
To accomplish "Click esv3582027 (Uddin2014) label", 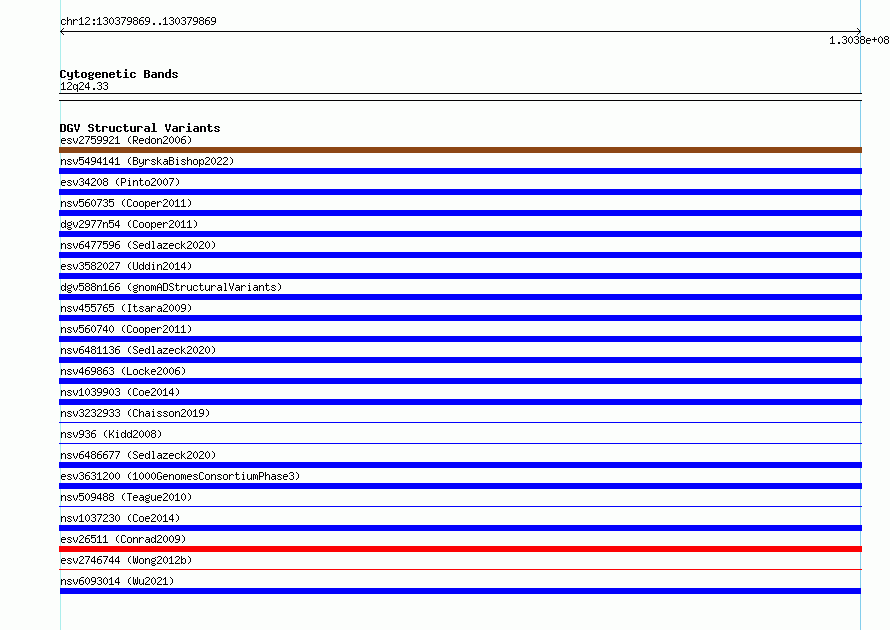I will [x=126, y=266].
